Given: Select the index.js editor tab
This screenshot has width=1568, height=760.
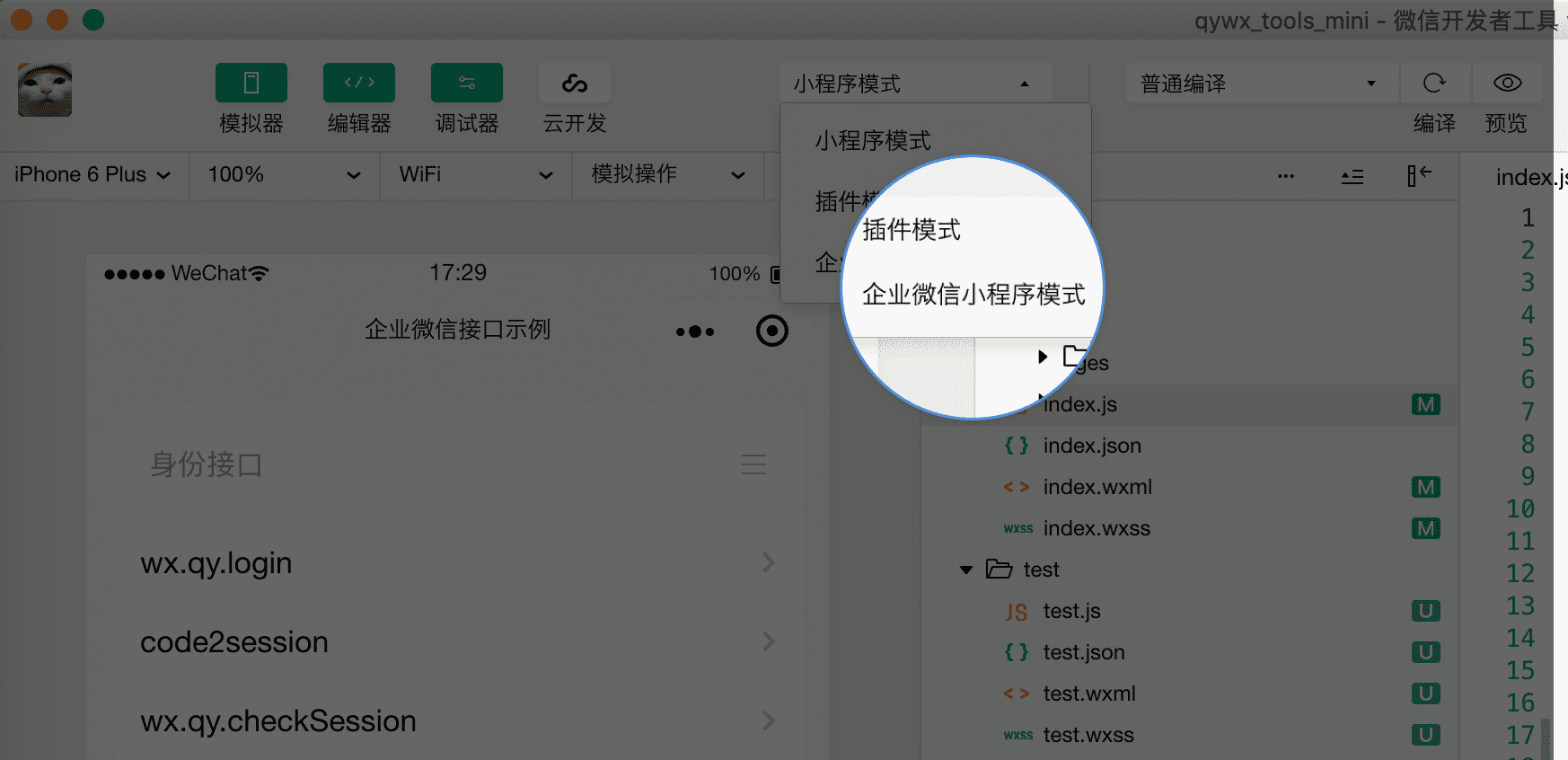Looking at the screenshot, I should (x=1530, y=178).
